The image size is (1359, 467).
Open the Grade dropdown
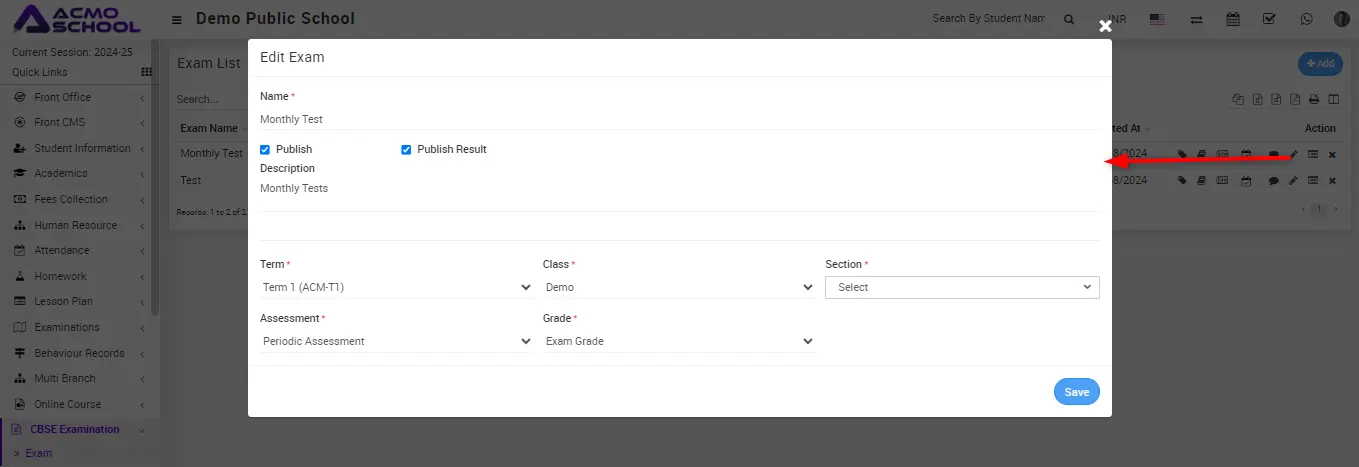(x=679, y=341)
